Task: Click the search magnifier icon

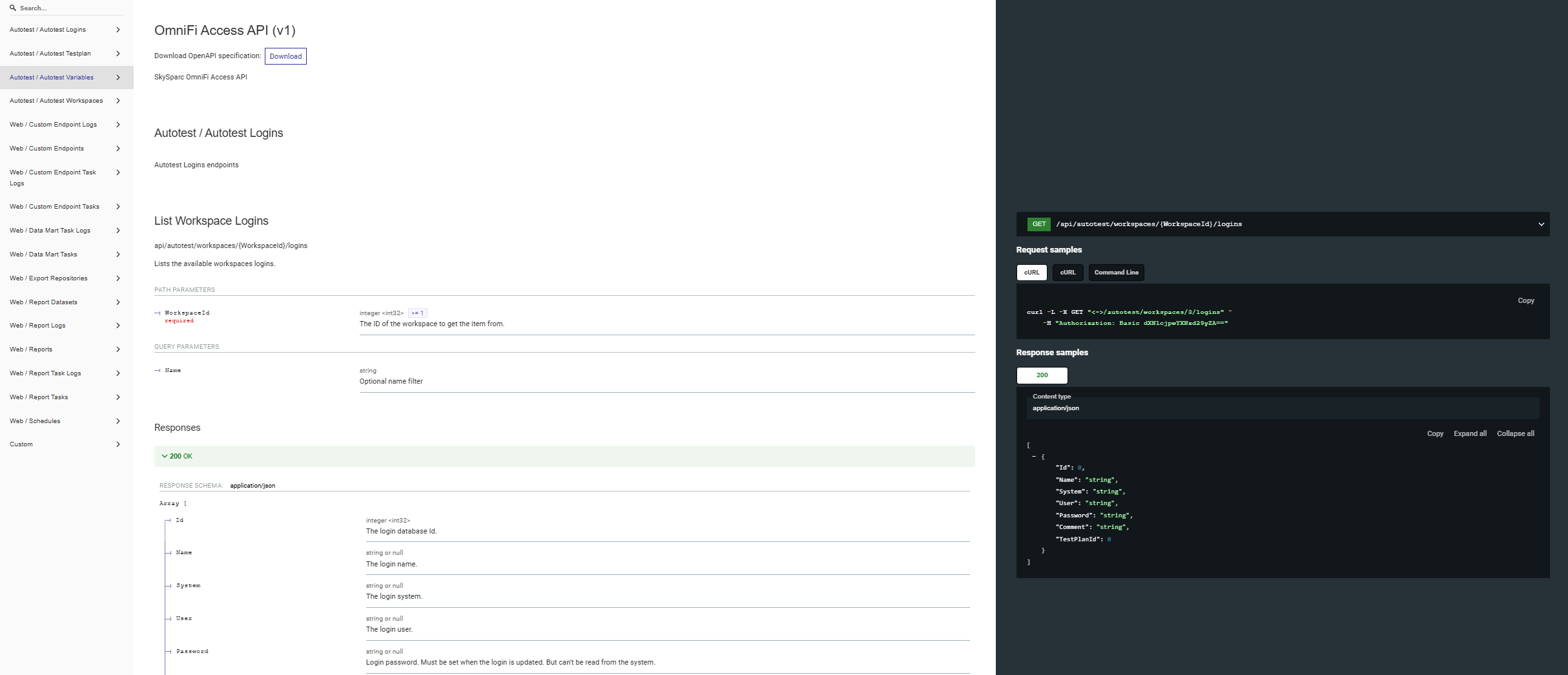Action: [x=12, y=8]
